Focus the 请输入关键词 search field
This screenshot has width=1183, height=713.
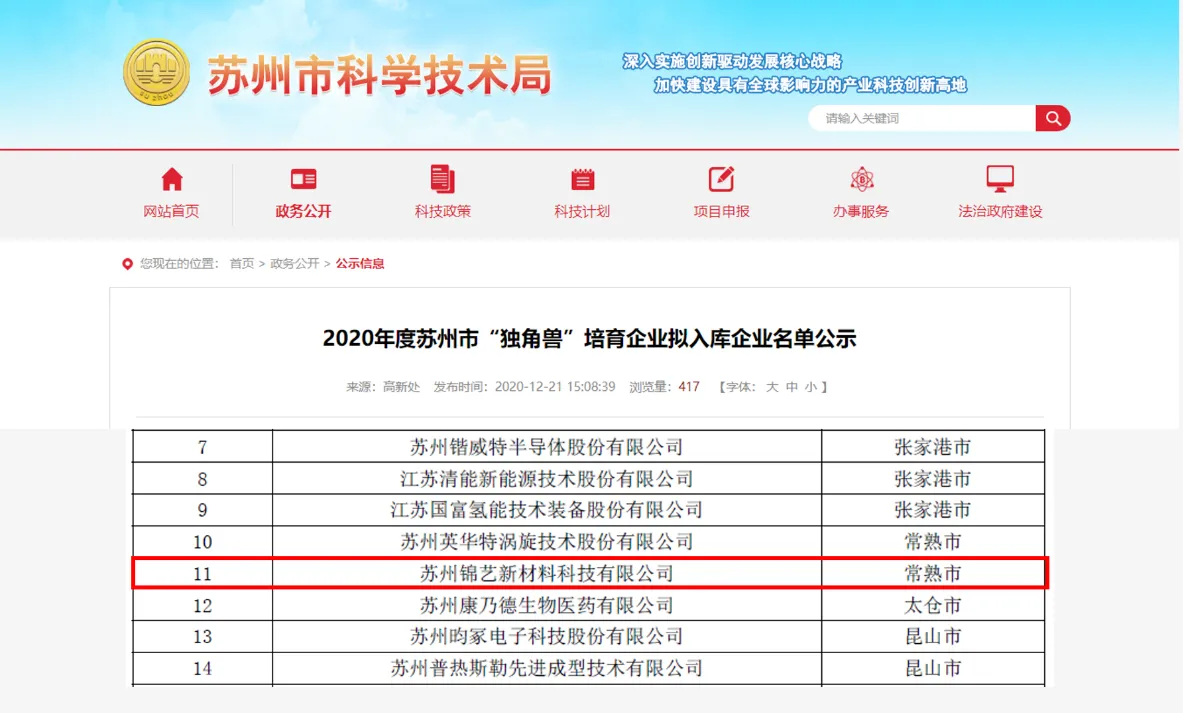(920, 118)
